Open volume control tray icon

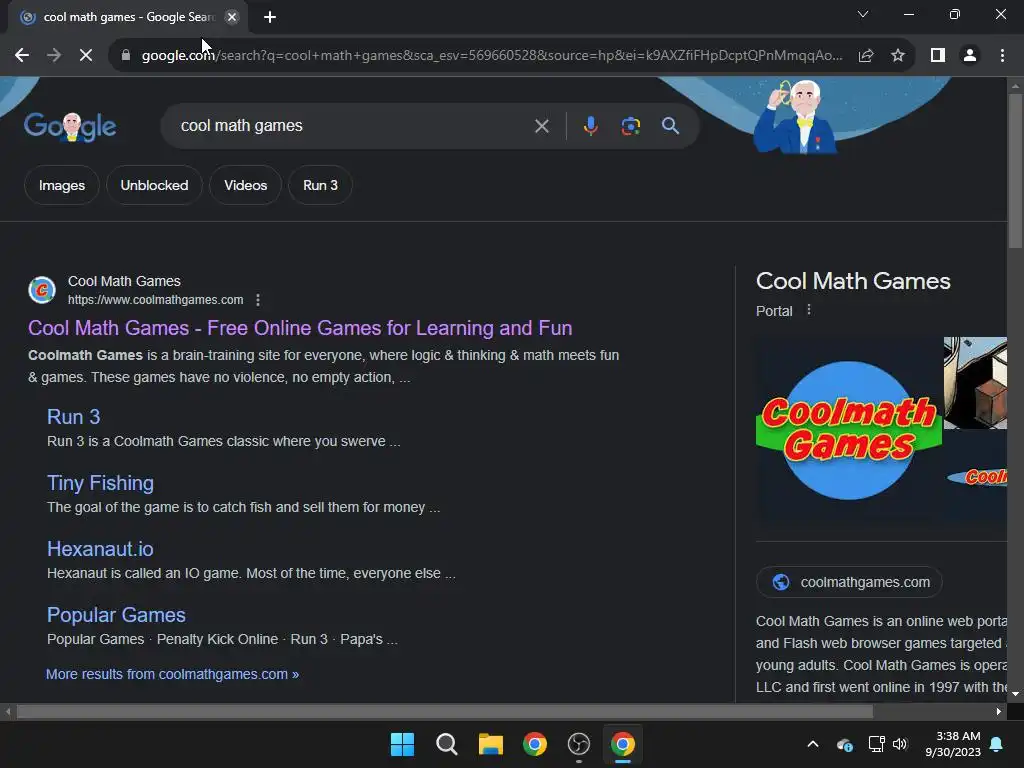[900, 744]
